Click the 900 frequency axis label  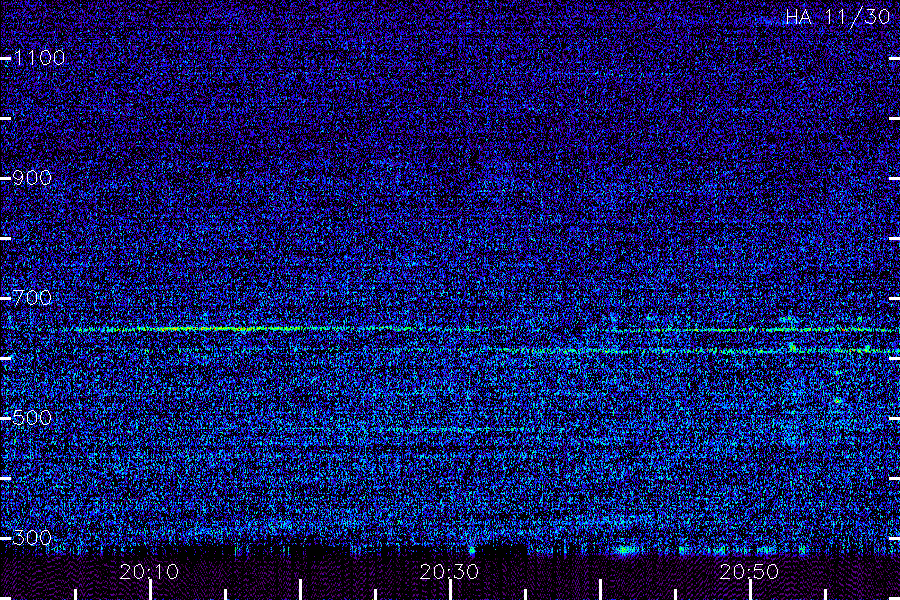click(x=33, y=178)
